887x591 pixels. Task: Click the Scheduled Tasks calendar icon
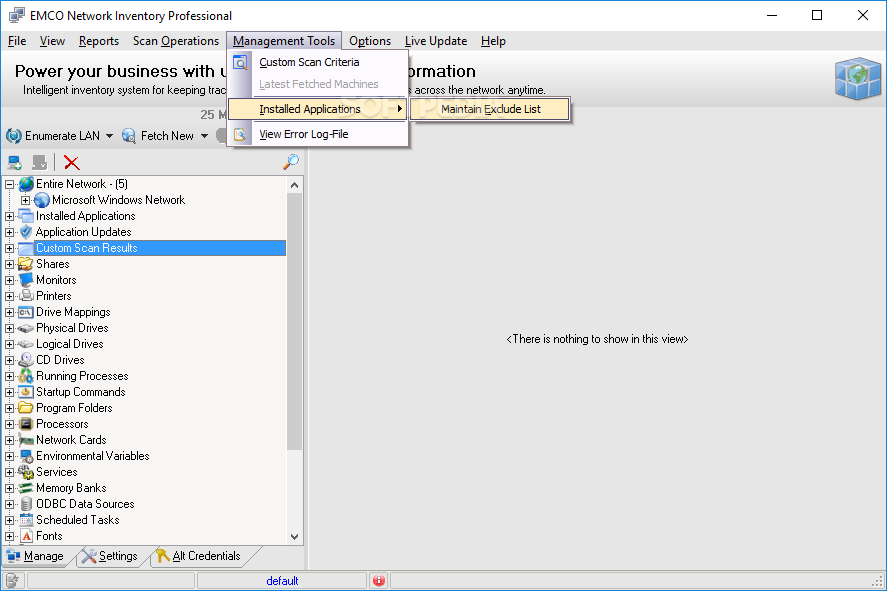[x=26, y=520]
